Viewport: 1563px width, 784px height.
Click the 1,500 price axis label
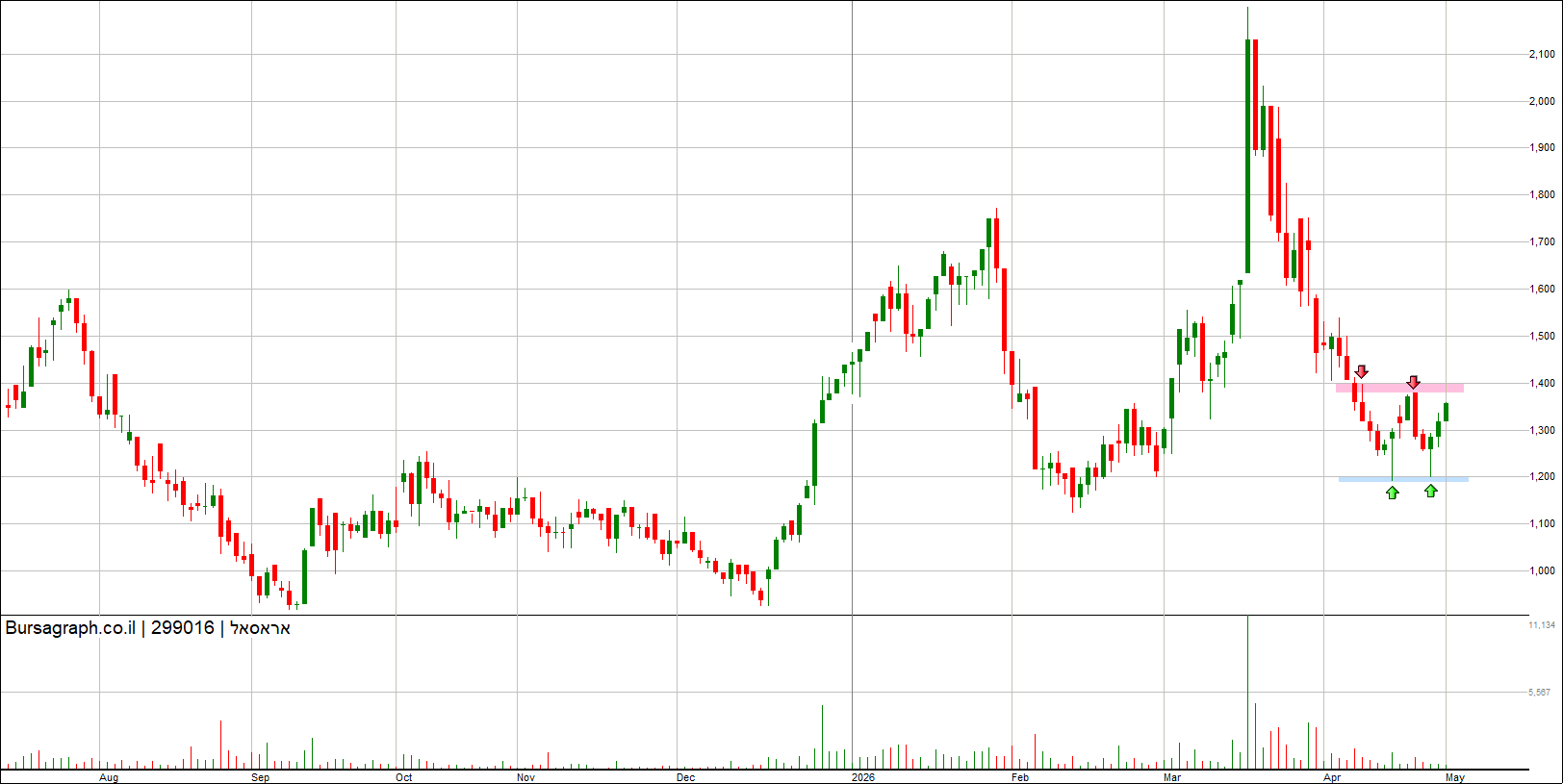(1542, 337)
